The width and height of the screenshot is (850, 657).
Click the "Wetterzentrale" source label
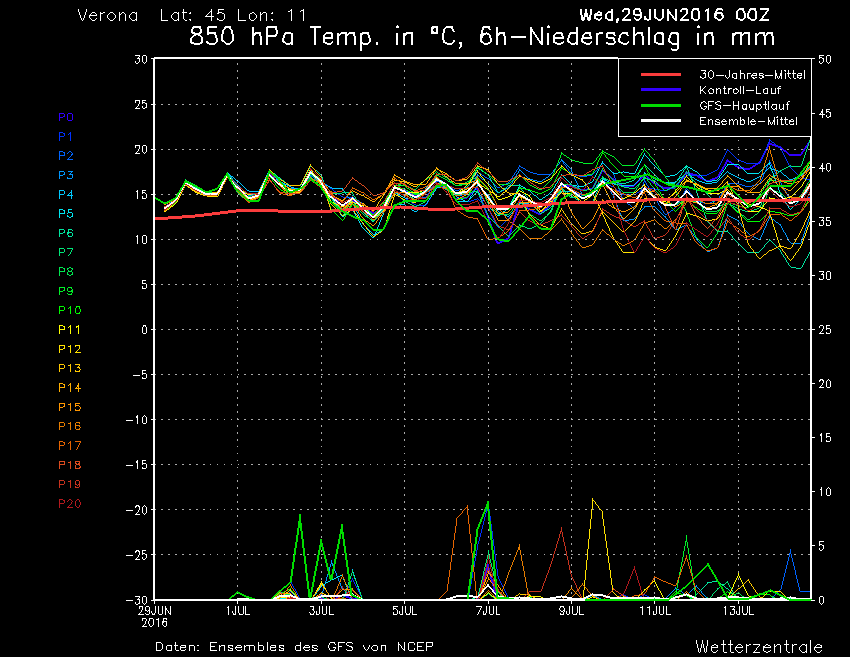click(759, 647)
